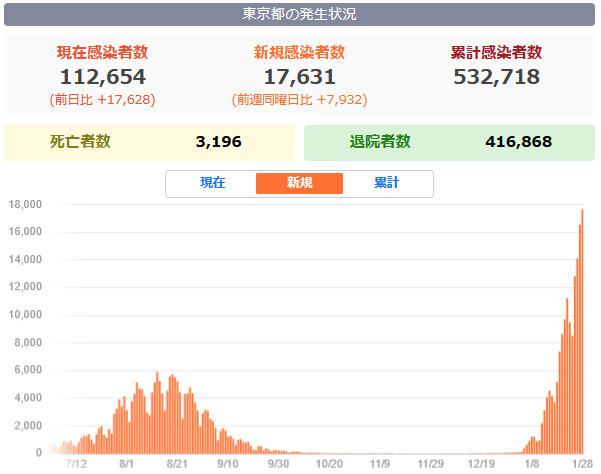Click the 死亡者数 label

click(x=80, y=142)
